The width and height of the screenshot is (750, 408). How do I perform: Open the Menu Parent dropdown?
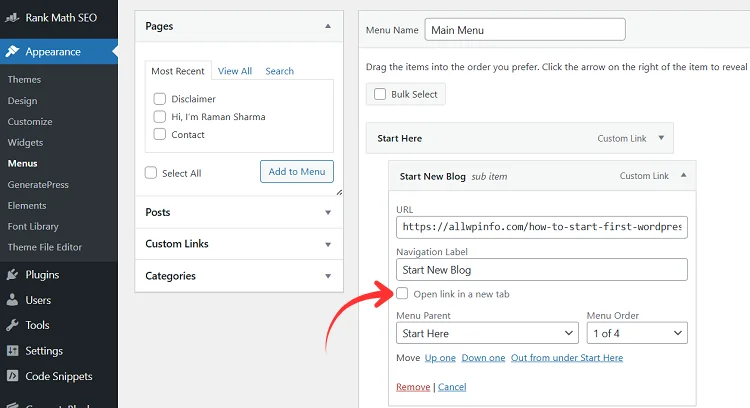[487, 333]
